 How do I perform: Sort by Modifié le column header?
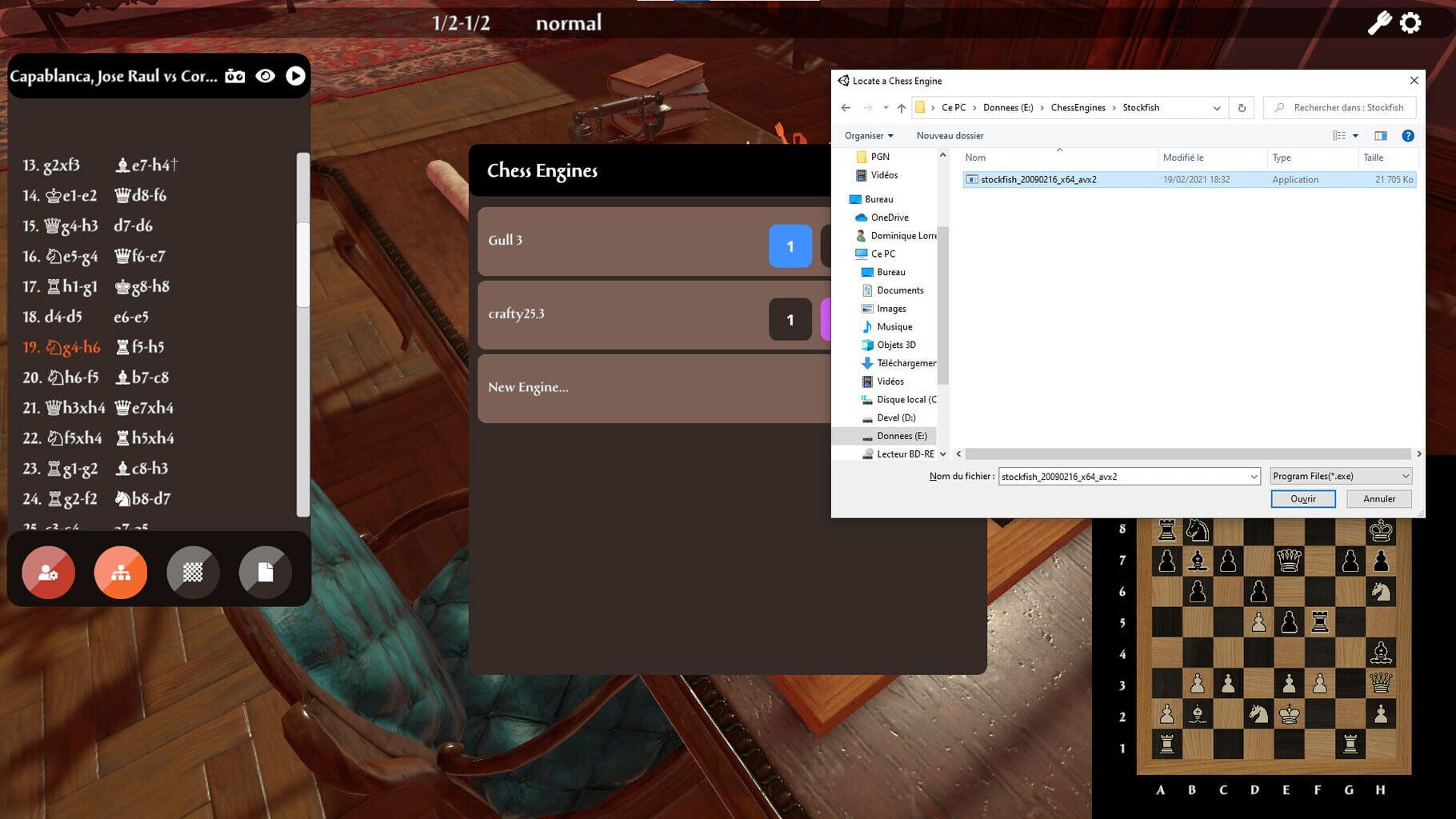(x=1182, y=158)
